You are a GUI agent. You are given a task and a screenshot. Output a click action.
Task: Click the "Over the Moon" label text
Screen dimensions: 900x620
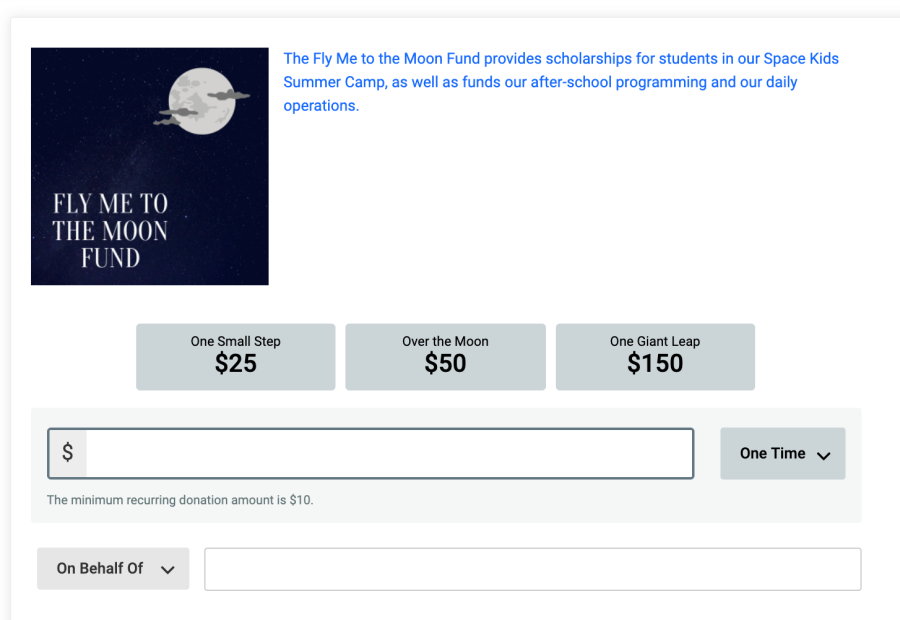[445, 341]
